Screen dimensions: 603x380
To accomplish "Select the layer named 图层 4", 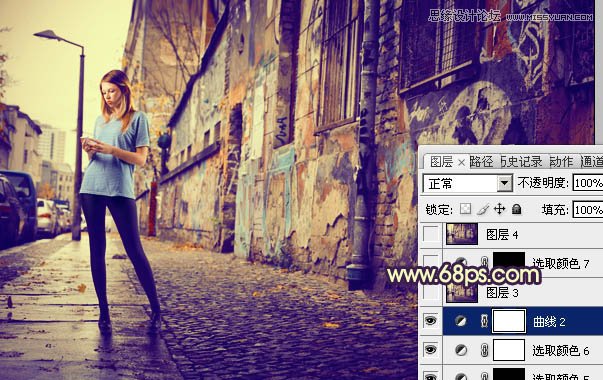I will tap(502, 235).
